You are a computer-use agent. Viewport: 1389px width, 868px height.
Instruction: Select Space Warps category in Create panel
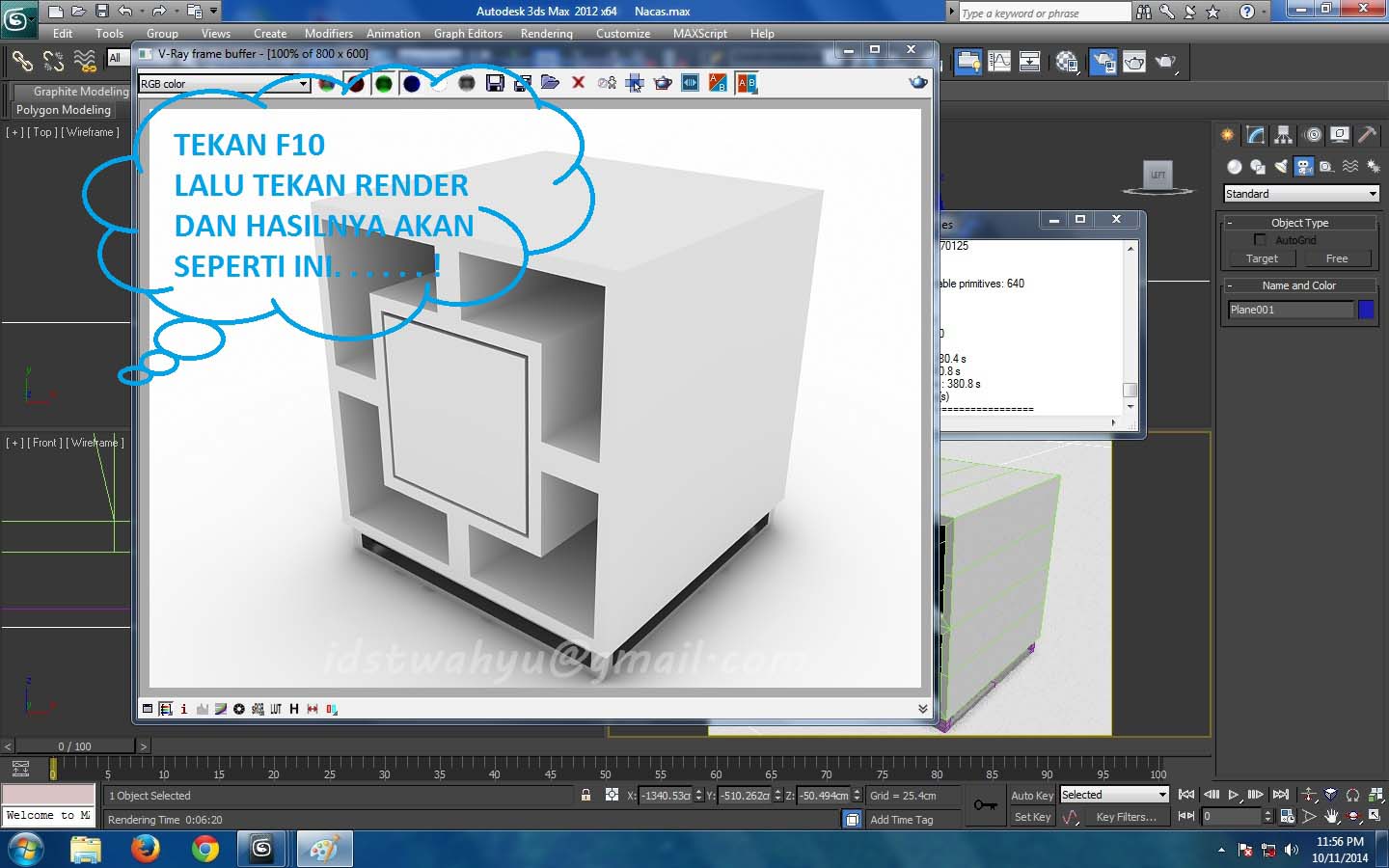[x=1350, y=166]
